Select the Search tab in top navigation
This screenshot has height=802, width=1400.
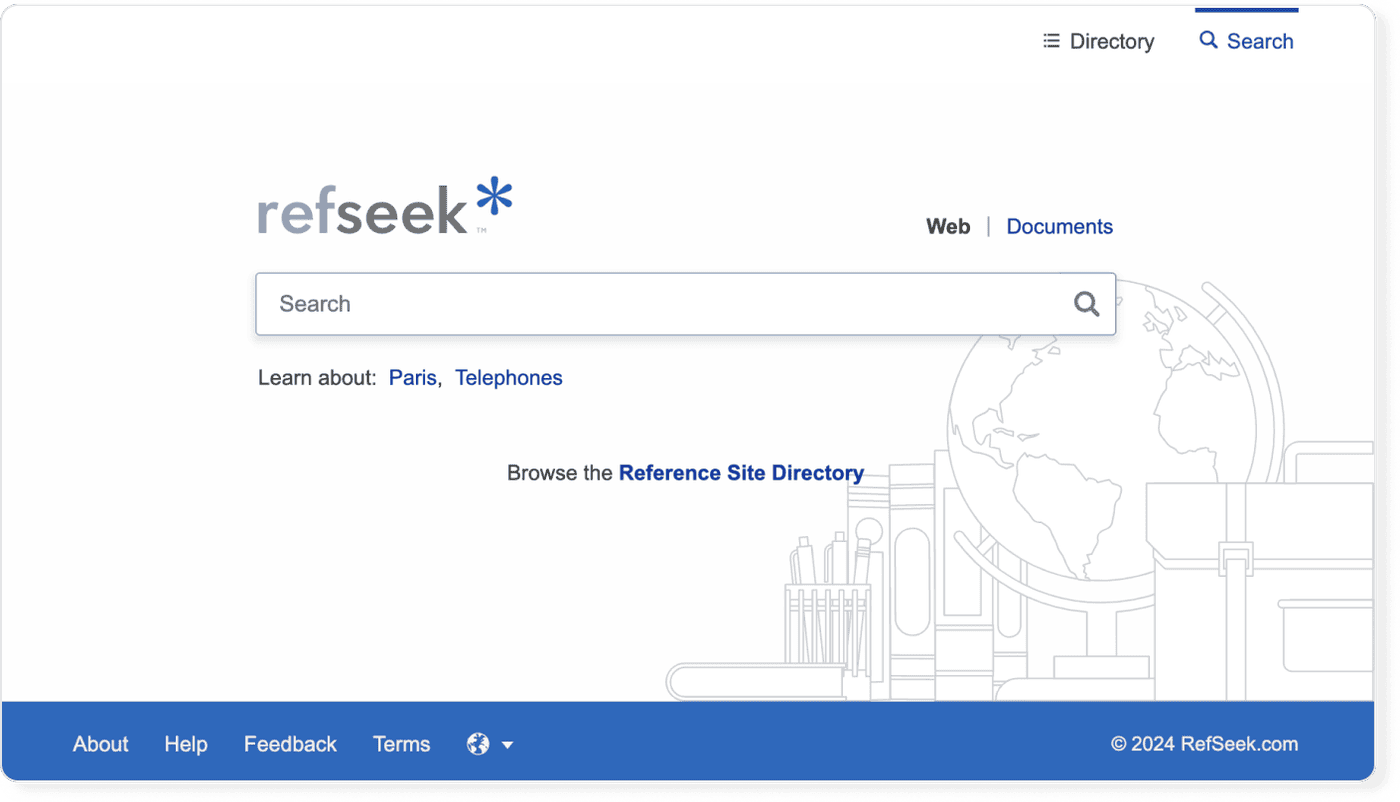[1246, 41]
